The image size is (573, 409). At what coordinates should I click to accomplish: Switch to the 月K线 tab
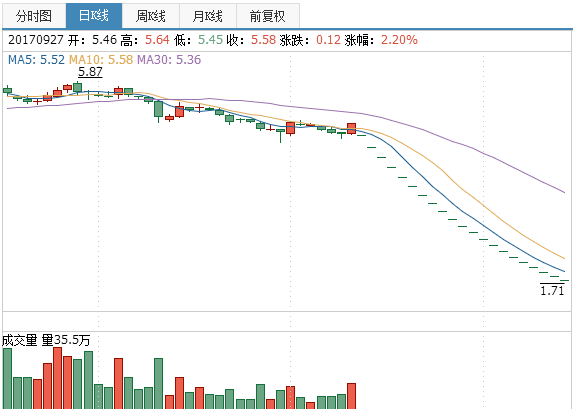208,16
